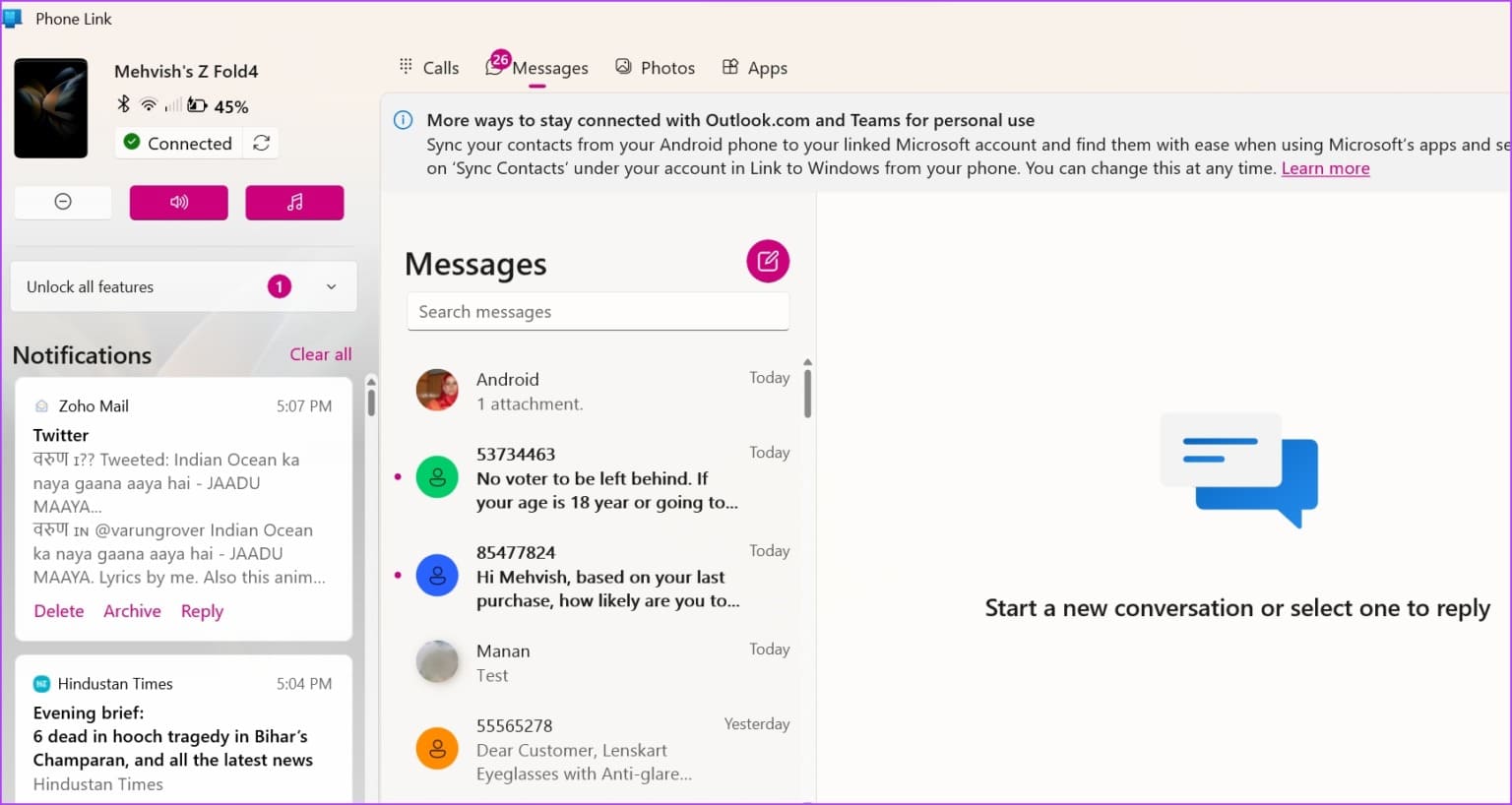Image resolution: width=1512 pixels, height=805 pixels.
Task: Click Mehvish's Z Fold4 phone thumbnail
Action: pyautogui.click(x=51, y=107)
